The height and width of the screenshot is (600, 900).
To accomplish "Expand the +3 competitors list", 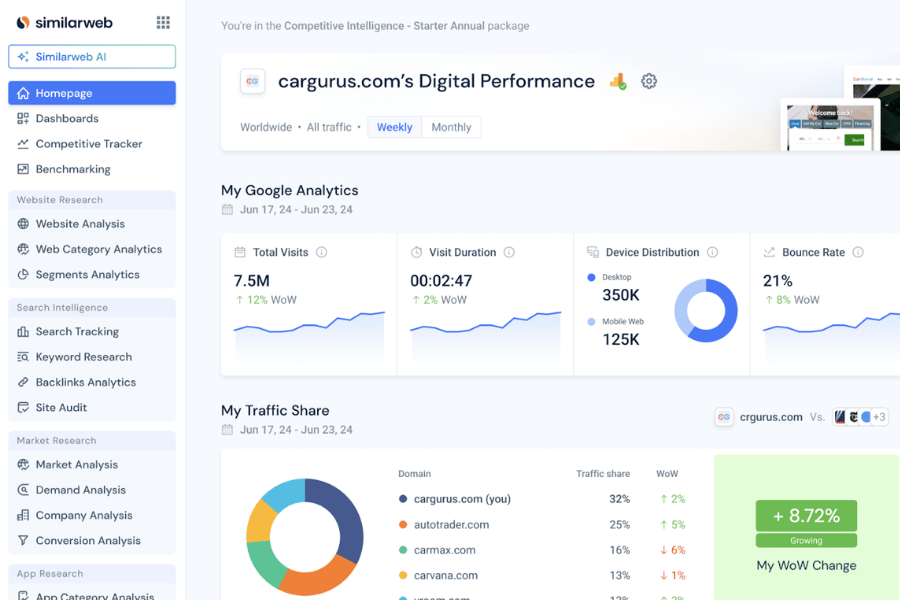I will pyautogui.click(x=878, y=417).
